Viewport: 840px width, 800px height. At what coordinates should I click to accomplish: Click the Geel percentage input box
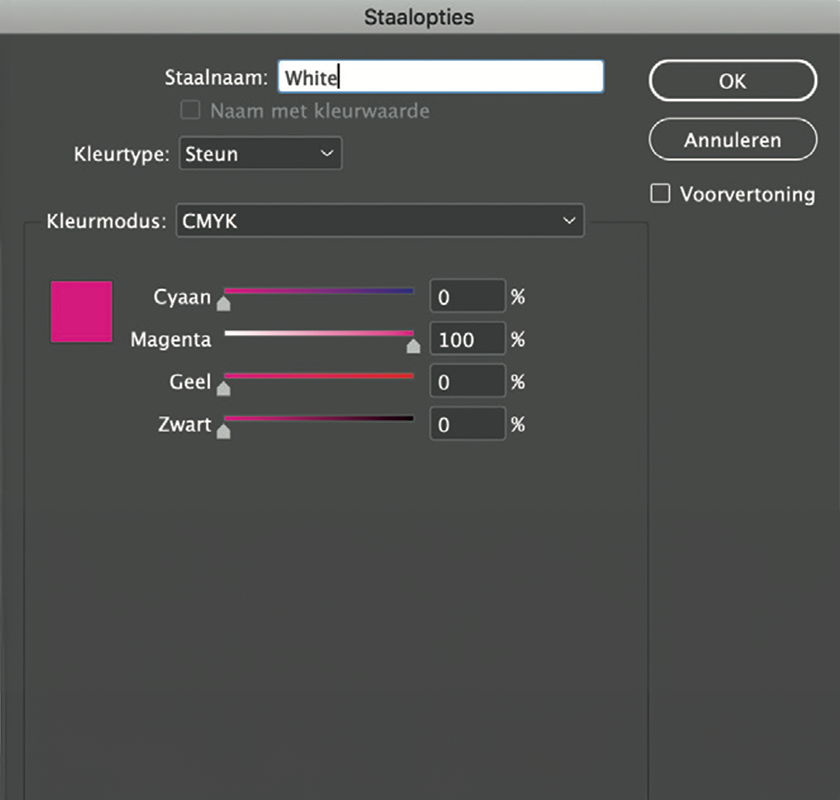click(467, 381)
